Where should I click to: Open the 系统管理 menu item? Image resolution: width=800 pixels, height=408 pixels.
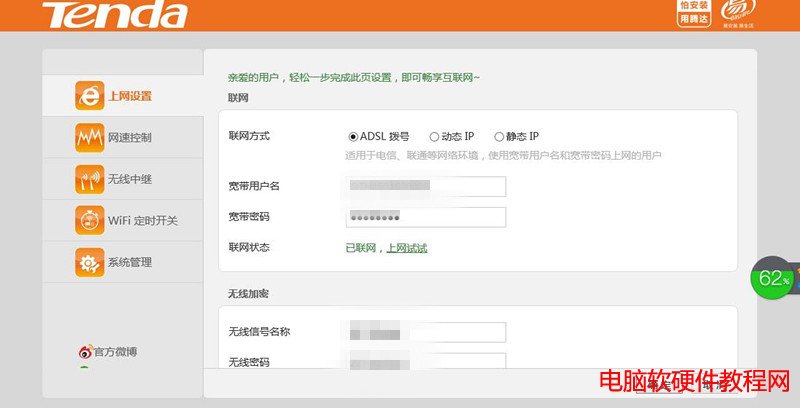[x=129, y=262]
